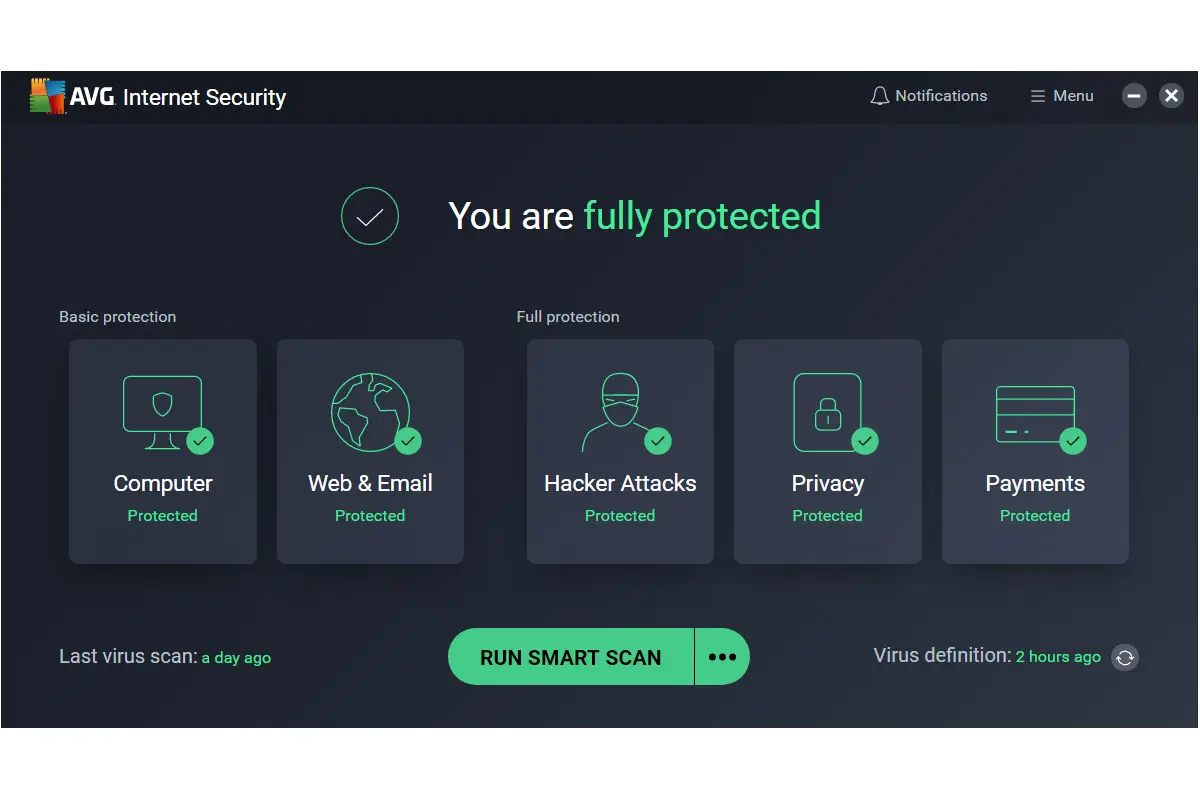Click the 2 hours ago definition link

coord(1058,657)
